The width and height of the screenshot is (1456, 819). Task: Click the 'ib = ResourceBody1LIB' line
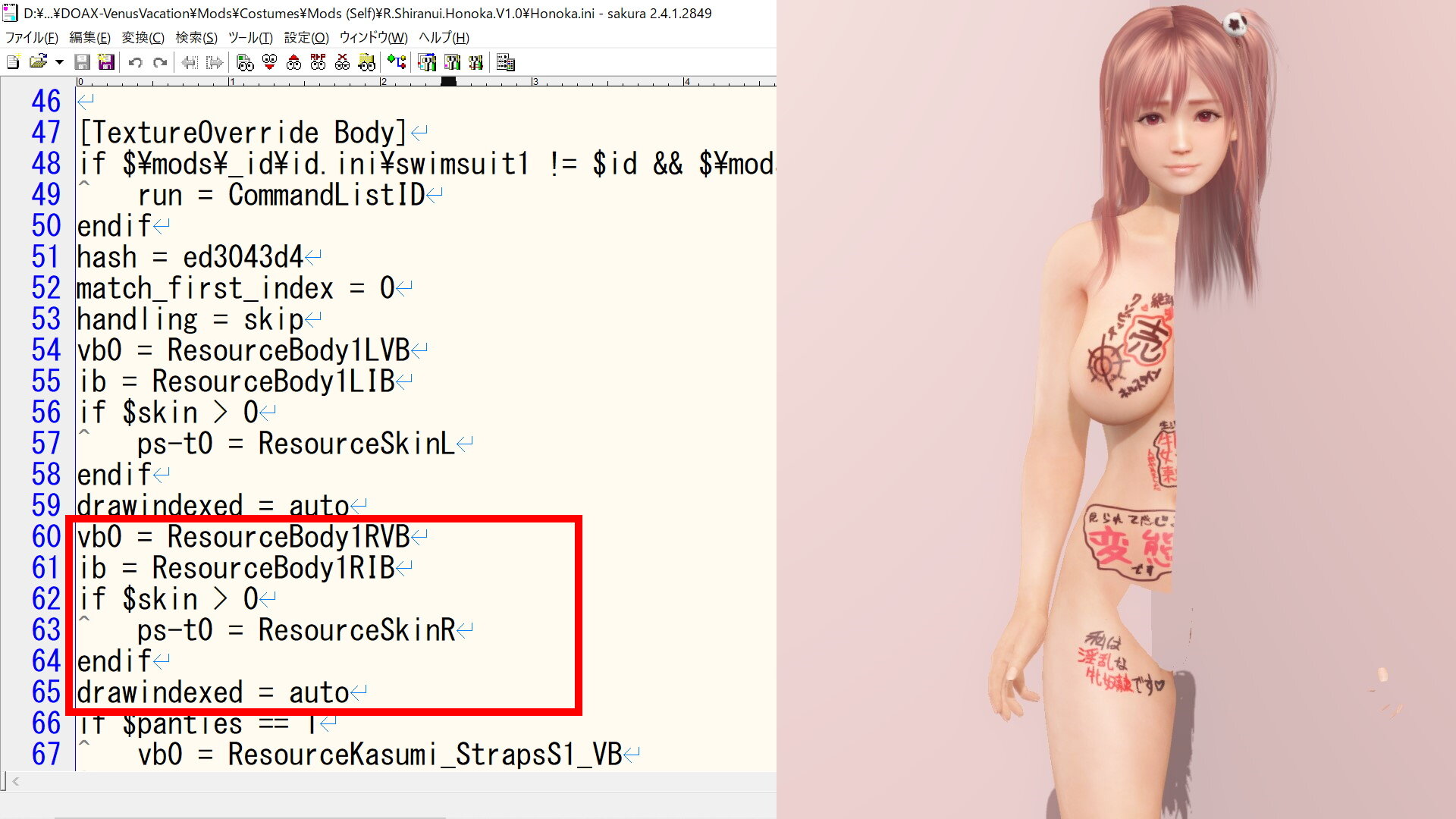click(236, 381)
